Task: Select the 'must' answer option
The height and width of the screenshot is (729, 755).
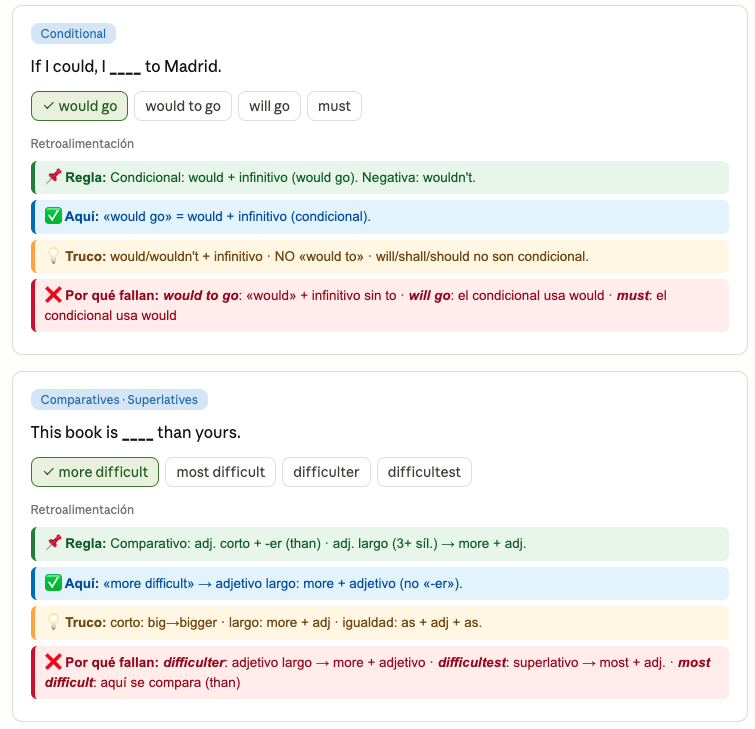Action: [x=334, y=106]
